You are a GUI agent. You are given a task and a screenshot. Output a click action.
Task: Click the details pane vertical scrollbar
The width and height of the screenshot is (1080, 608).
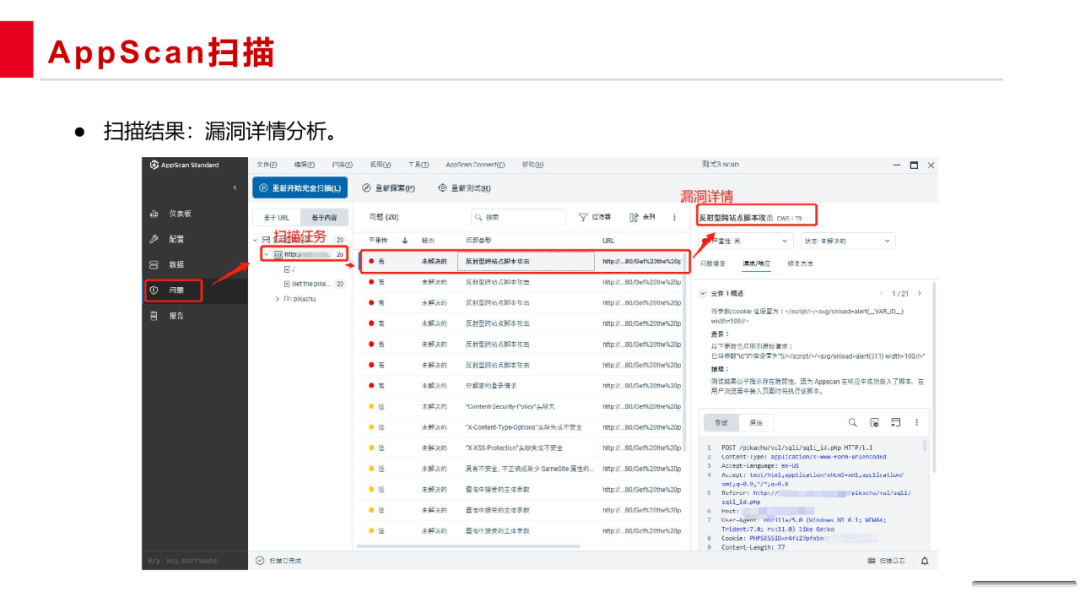click(x=935, y=377)
